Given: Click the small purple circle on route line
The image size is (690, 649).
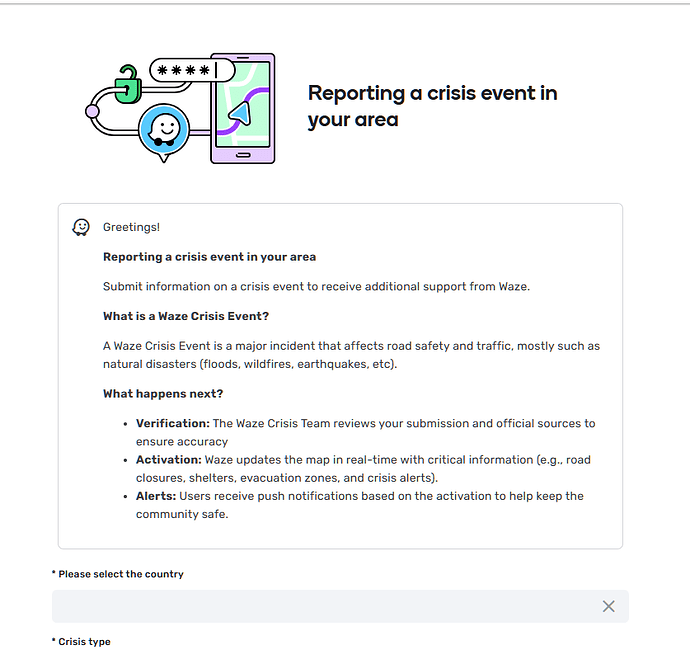Looking at the screenshot, I should tap(92, 111).
